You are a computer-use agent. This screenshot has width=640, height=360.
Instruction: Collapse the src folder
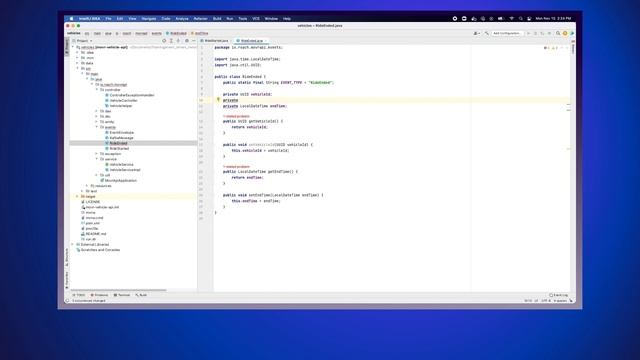pyautogui.click(x=77, y=69)
